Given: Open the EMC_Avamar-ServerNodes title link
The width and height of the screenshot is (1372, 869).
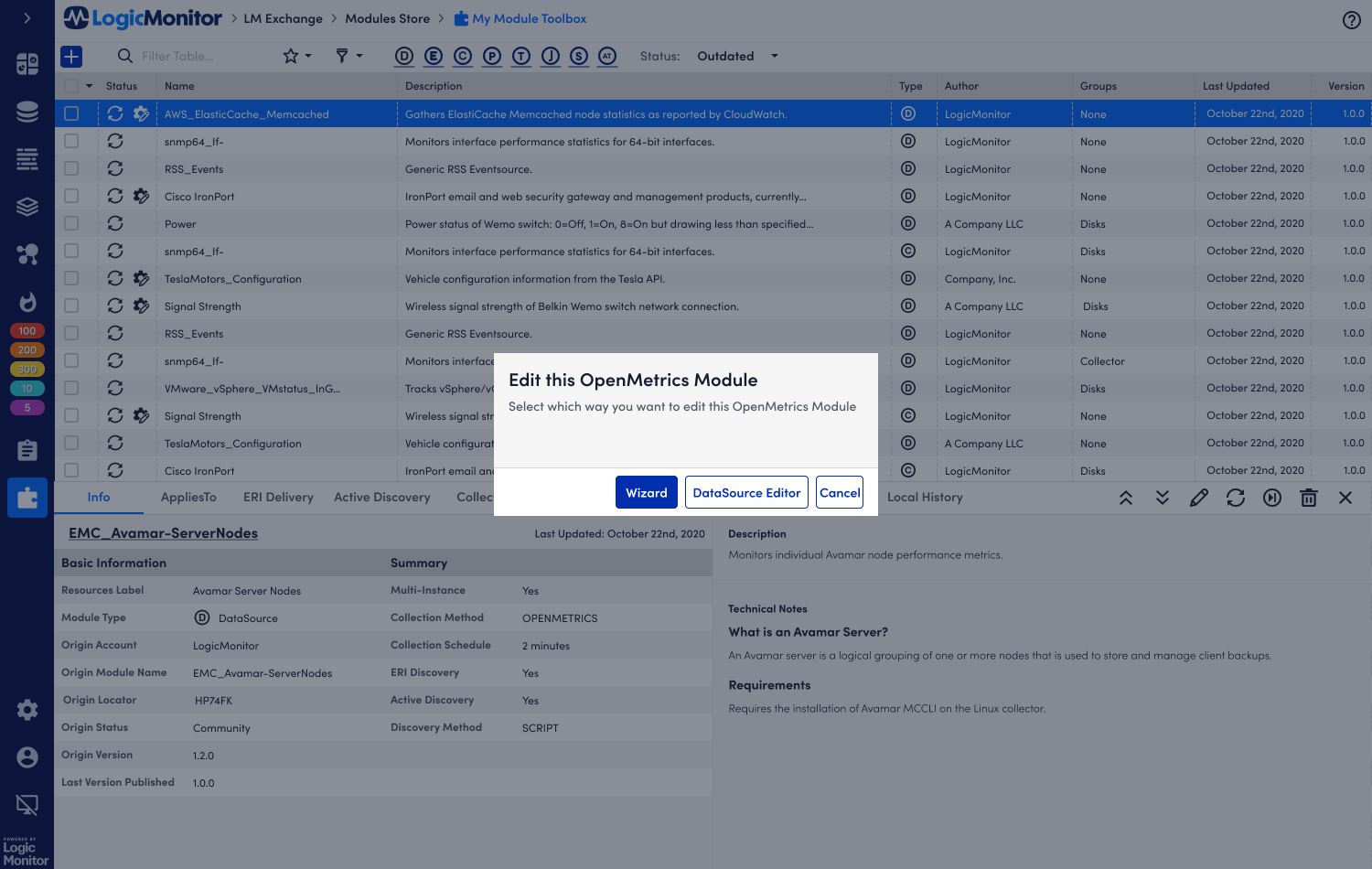Looking at the screenshot, I should pos(163,533).
